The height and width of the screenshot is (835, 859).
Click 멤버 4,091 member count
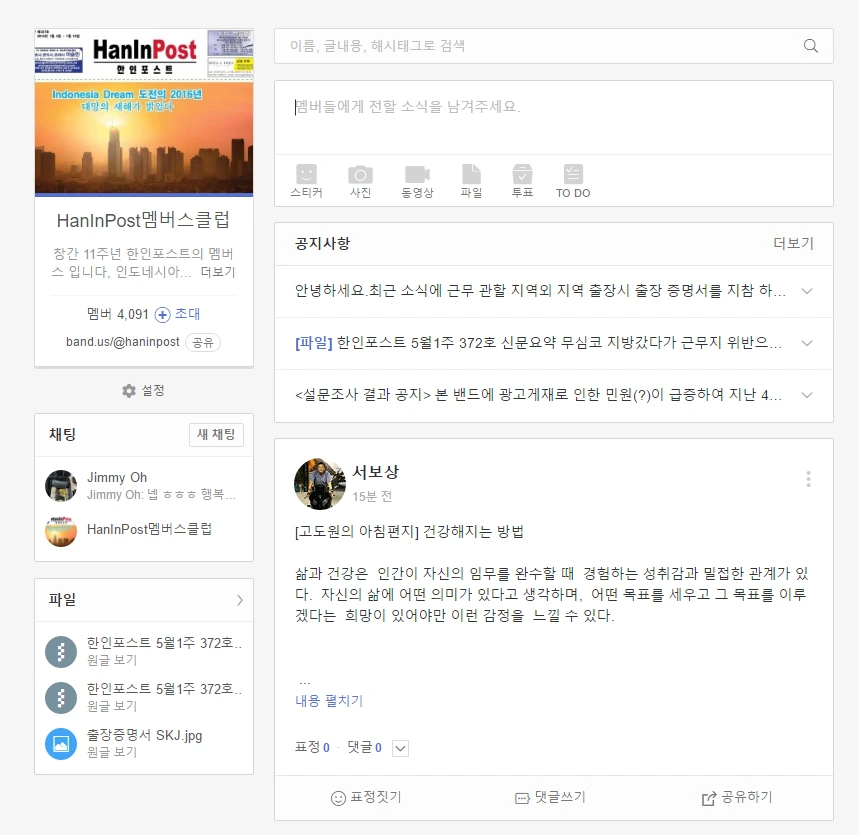(x=118, y=314)
